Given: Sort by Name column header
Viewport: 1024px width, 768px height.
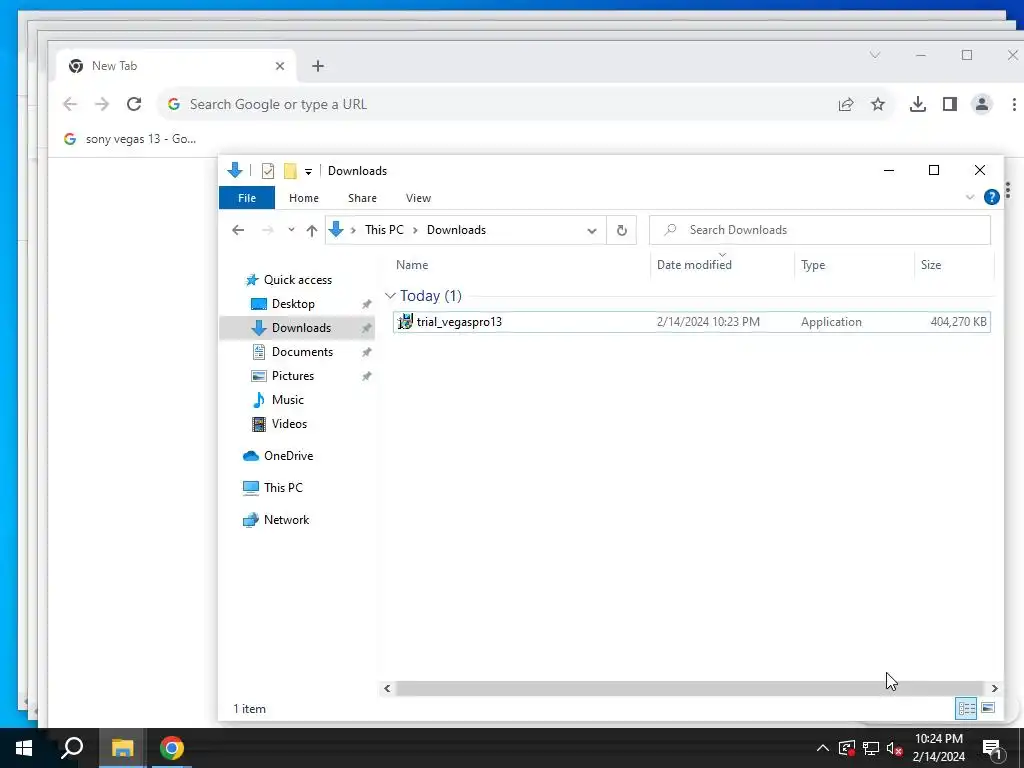Looking at the screenshot, I should (412, 264).
